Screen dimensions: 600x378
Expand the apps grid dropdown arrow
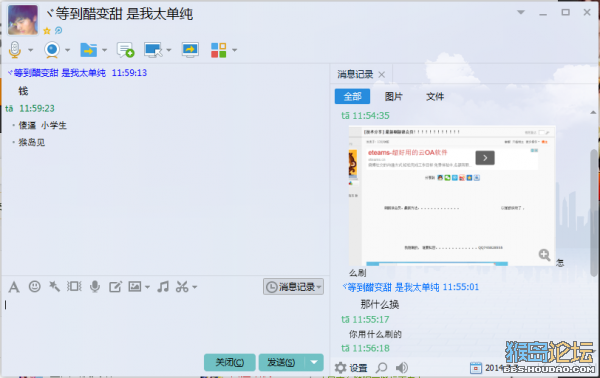[x=235, y=50]
